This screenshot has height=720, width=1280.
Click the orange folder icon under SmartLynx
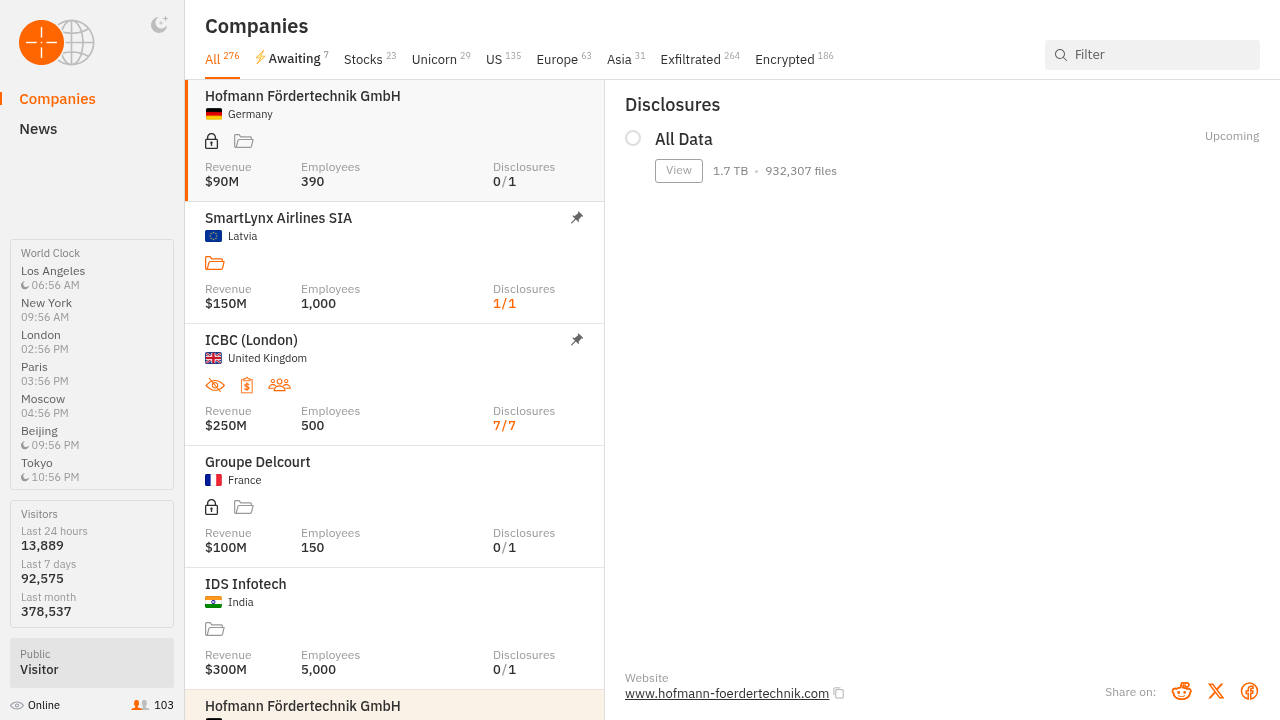point(215,263)
